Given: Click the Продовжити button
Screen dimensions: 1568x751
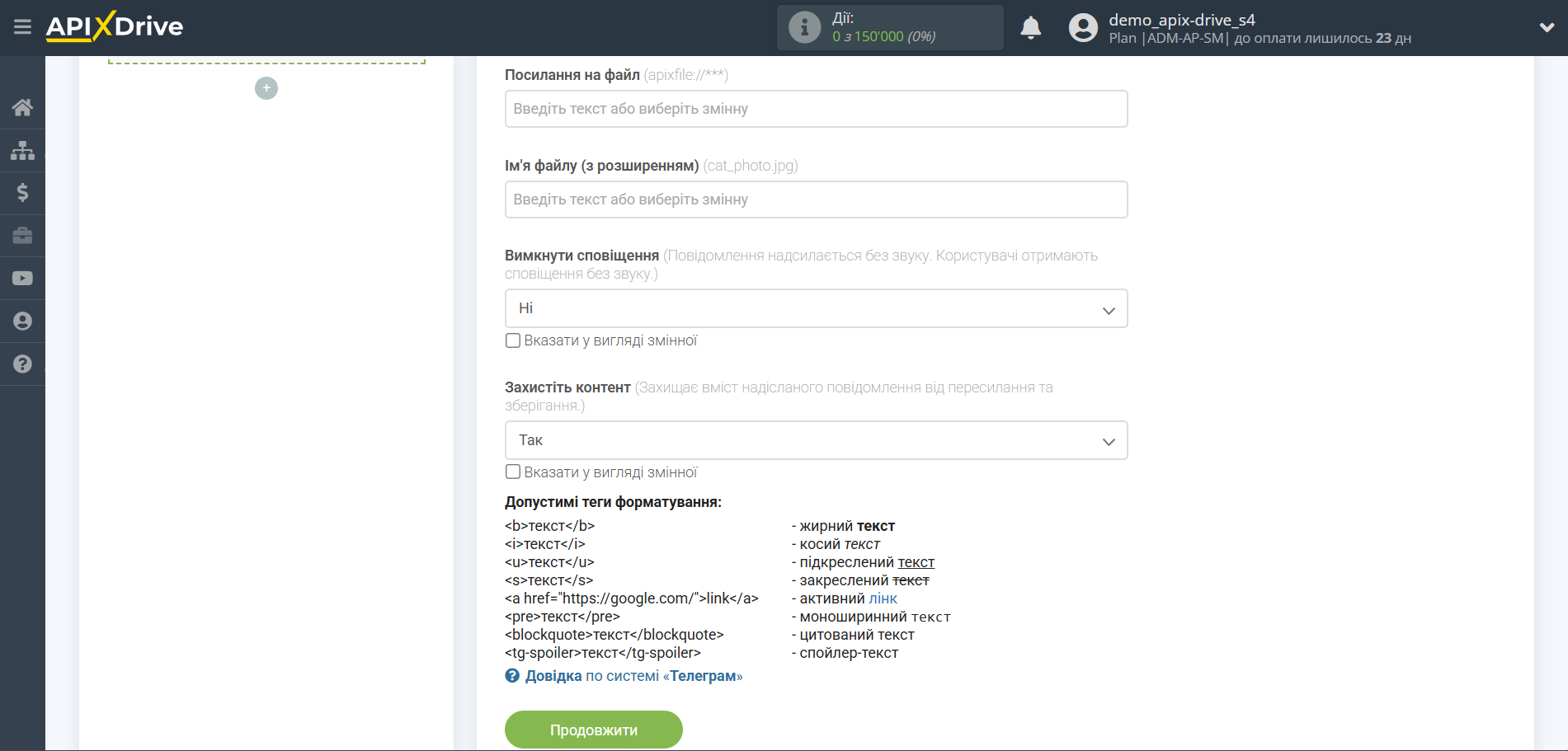Looking at the screenshot, I should pyautogui.click(x=593, y=730).
